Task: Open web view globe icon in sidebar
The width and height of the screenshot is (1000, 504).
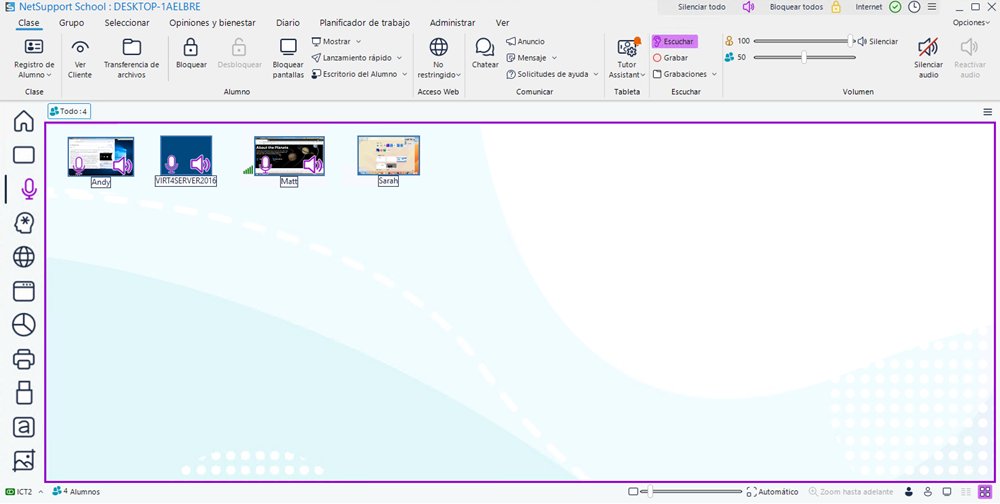Action: click(24, 257)
